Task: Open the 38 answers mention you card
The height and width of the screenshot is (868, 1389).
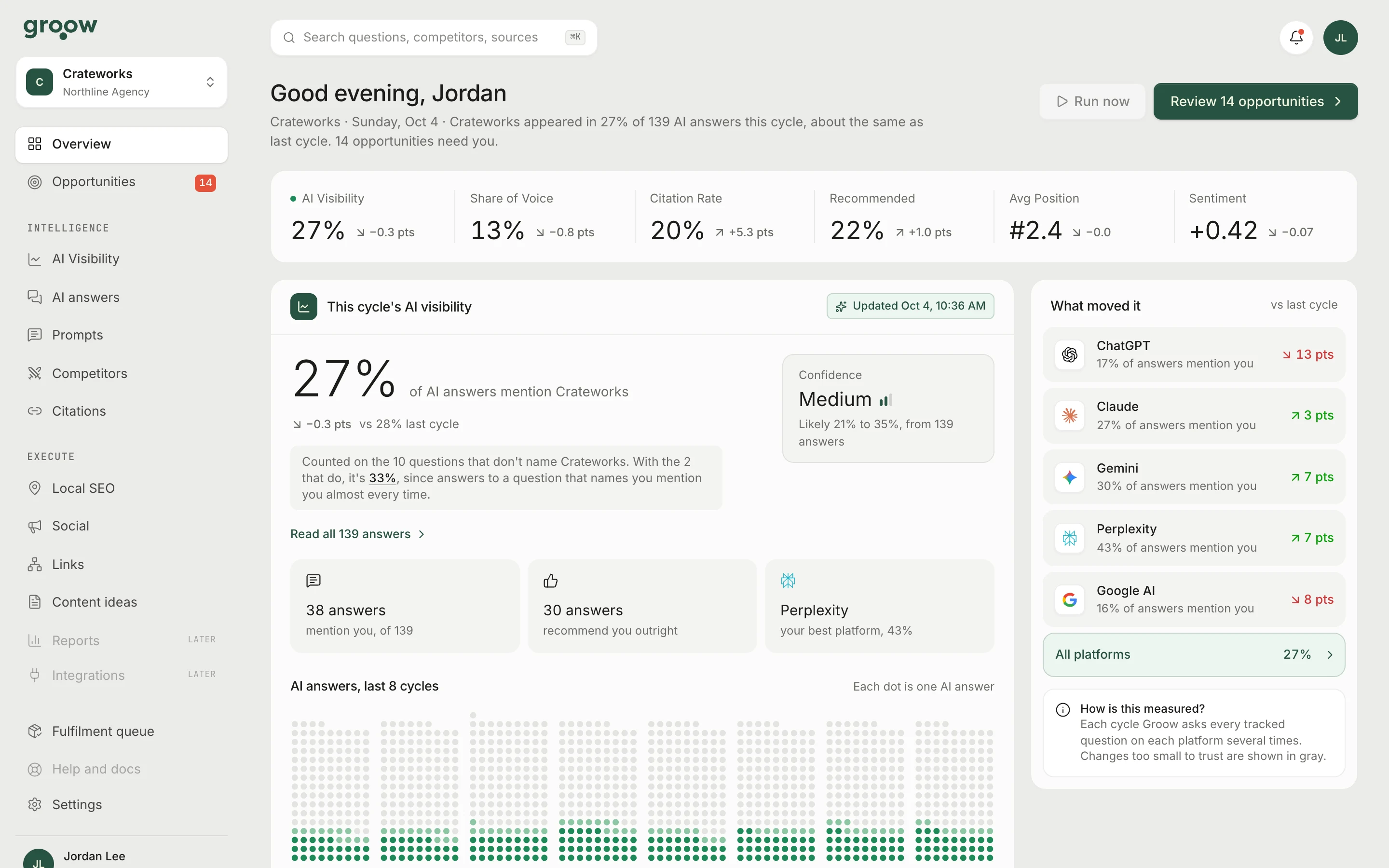Action: click(405, 606)
